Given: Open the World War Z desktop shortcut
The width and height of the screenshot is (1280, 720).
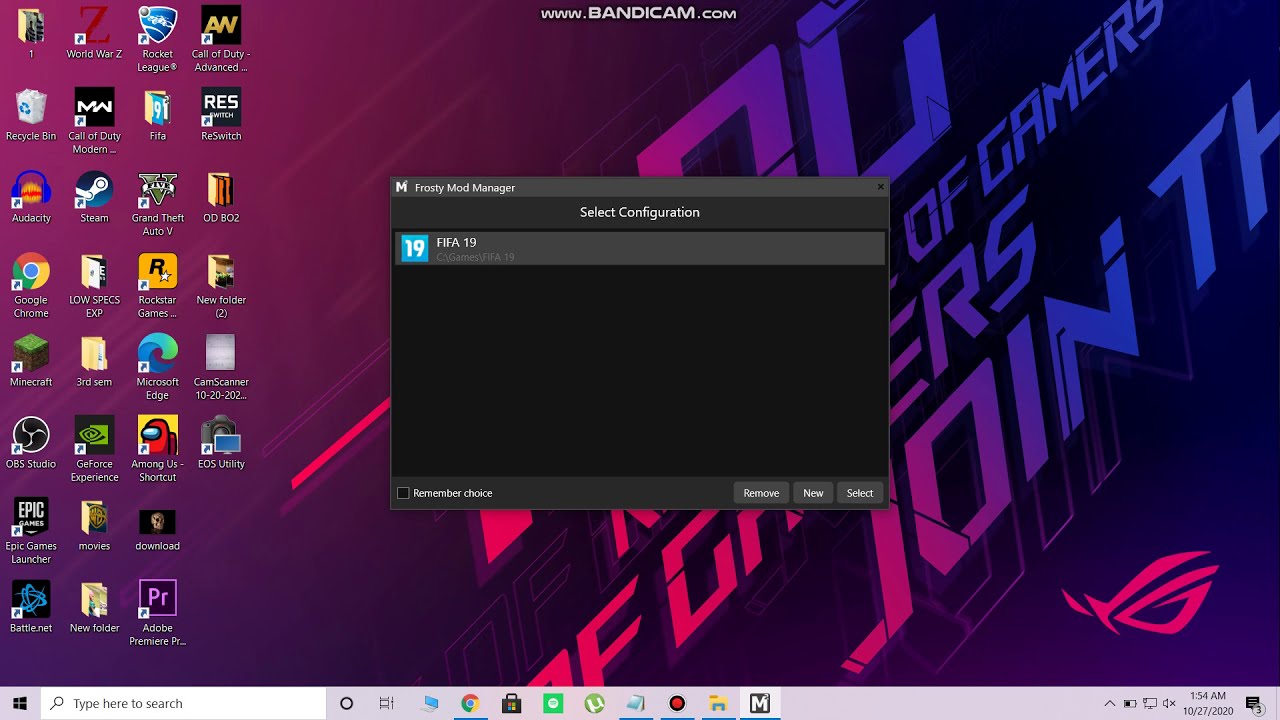Looking at the screenshot, I should click(x=94, y=34).
